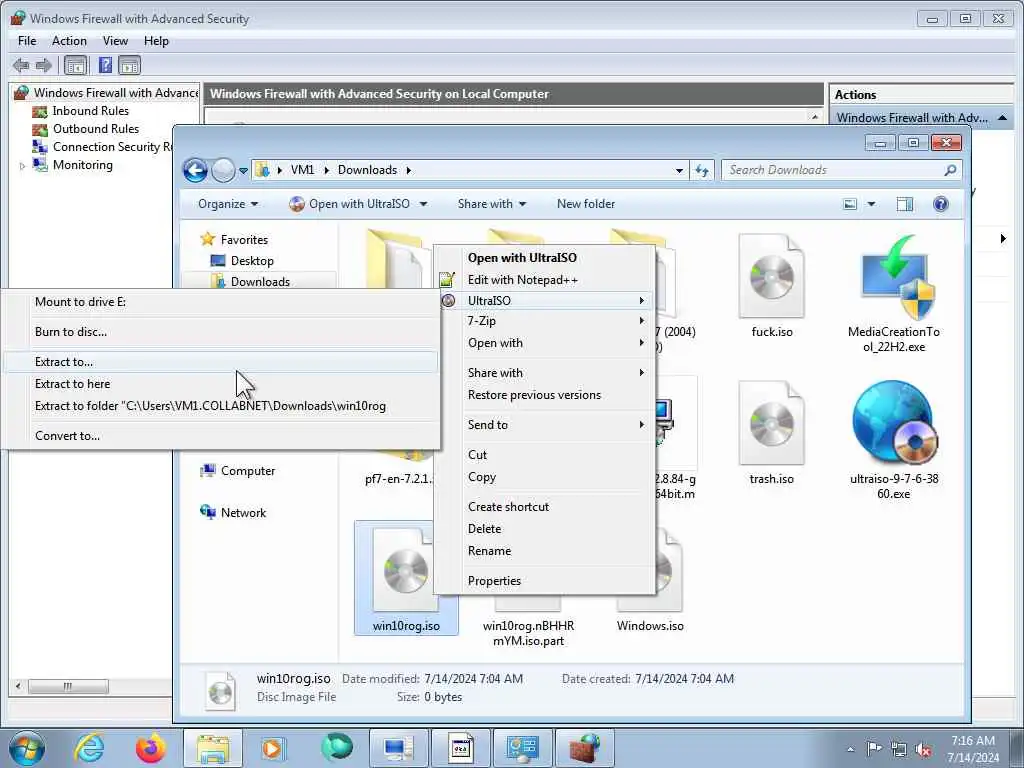Open Windows Media Player taskbar icon
The height and width of the screenshot is (768, 1024).
click(272, 748)
